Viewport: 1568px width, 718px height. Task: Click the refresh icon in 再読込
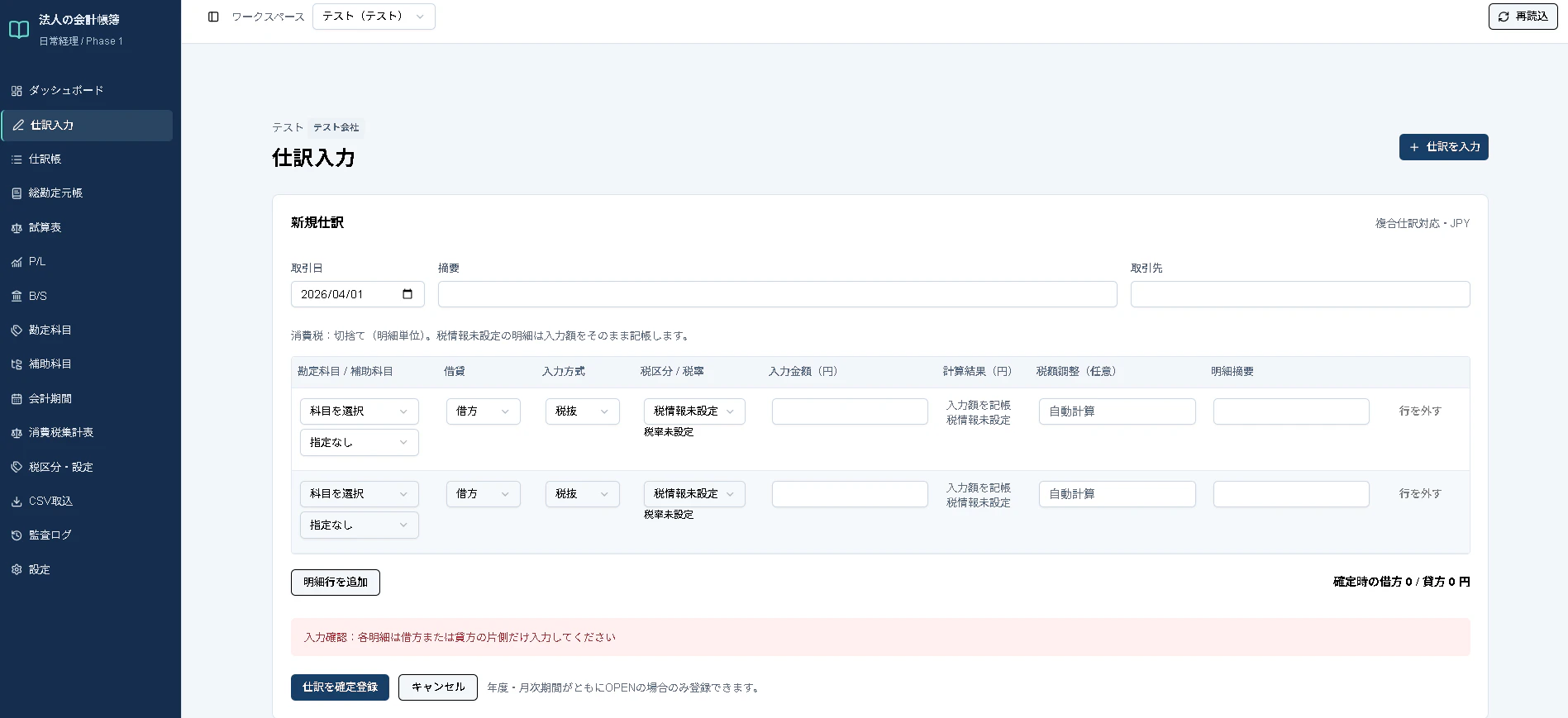click(1504, 17)
